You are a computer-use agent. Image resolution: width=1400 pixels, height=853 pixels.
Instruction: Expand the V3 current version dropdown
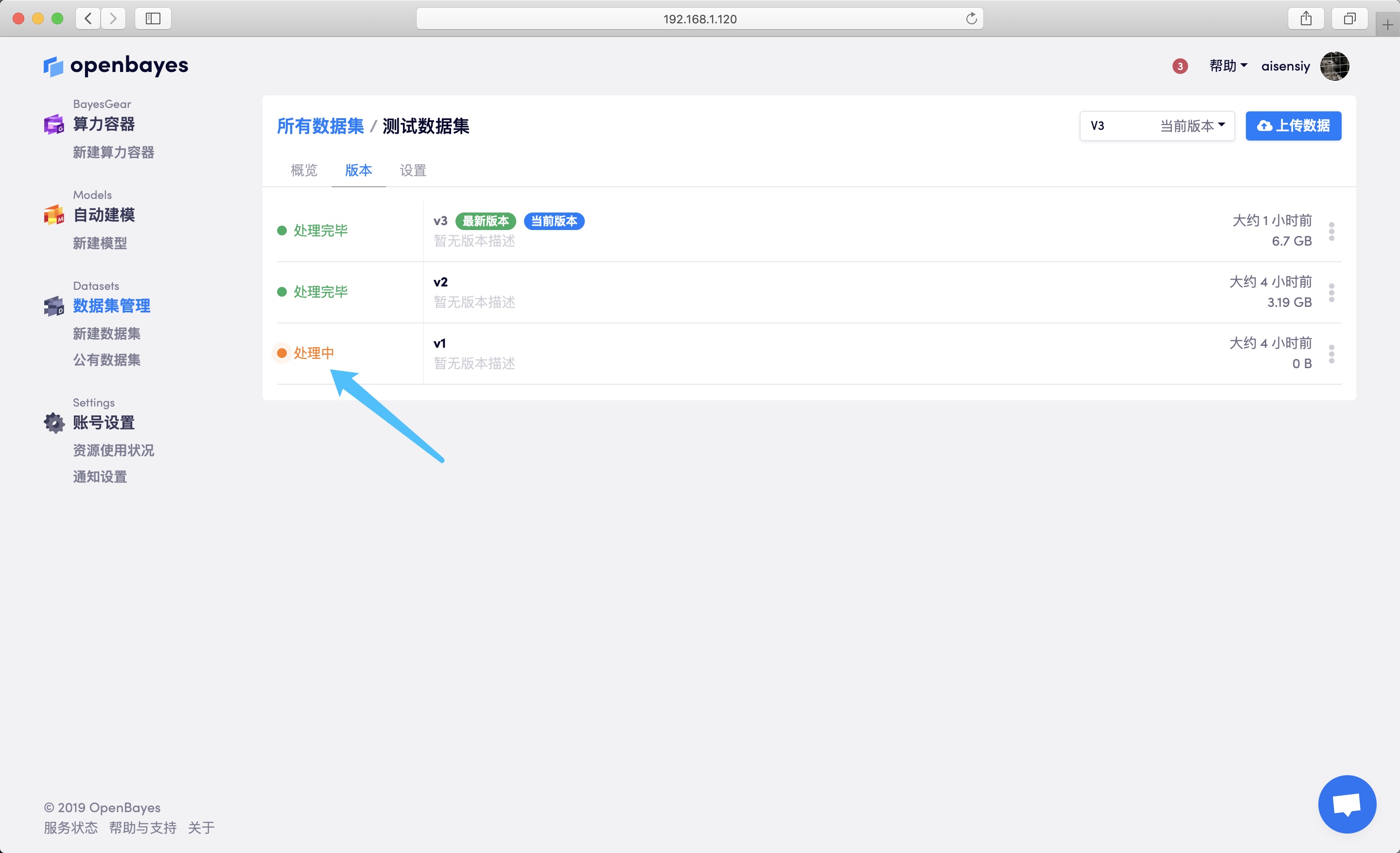click(1157, 125)
